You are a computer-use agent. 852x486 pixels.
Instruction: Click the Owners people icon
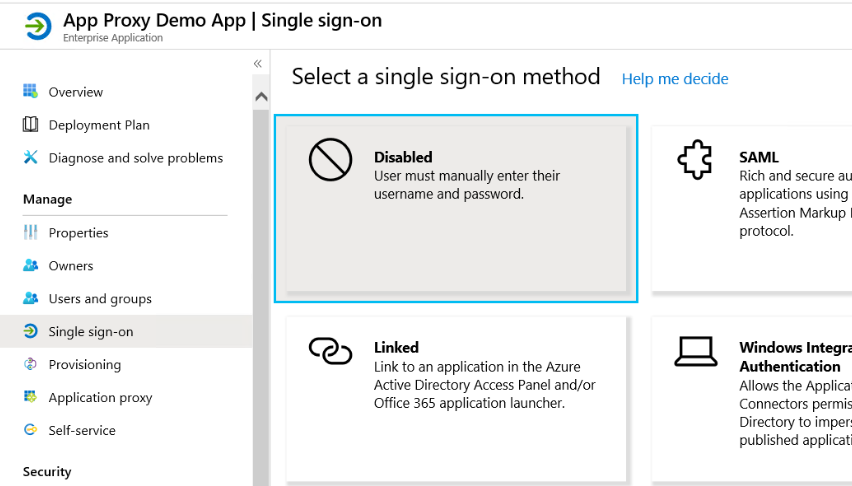30,266
